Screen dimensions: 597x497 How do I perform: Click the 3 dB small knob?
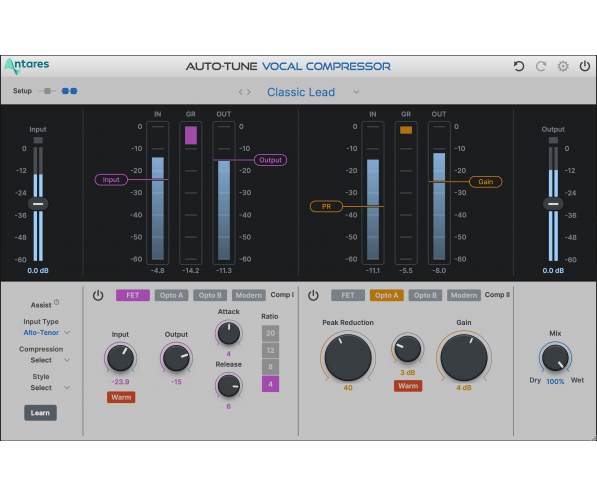[x=408, y=348]
